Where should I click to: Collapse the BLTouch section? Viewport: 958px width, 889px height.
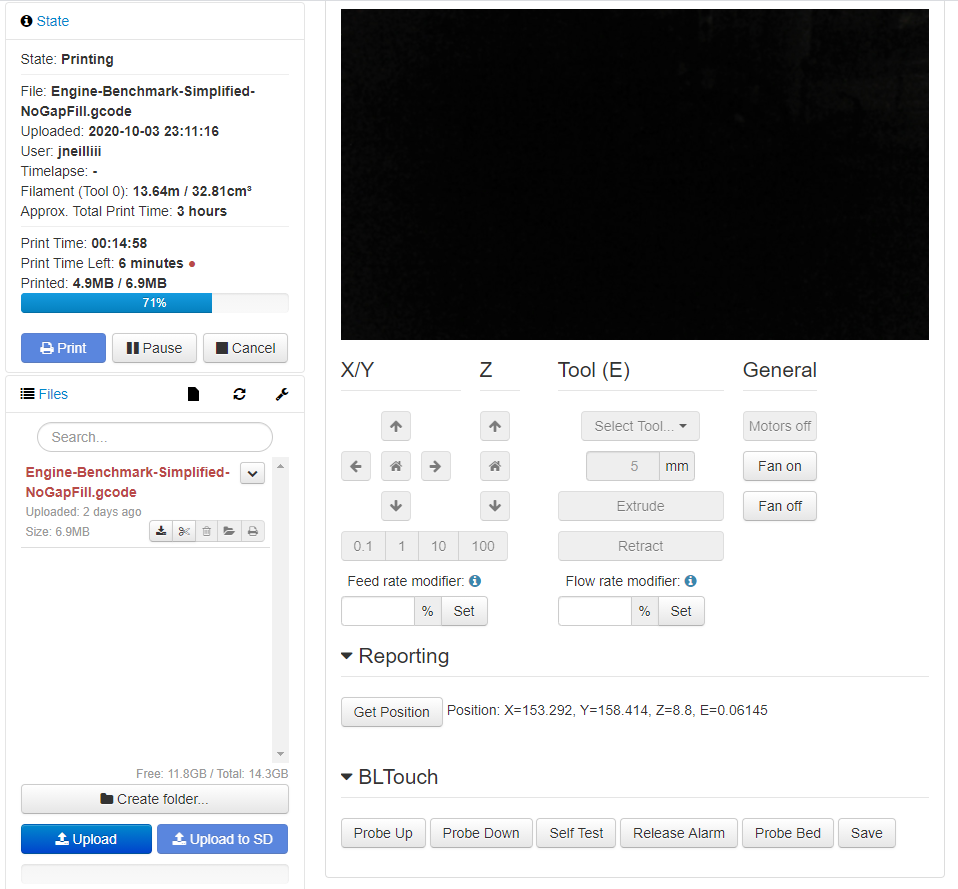tap(345, 777)
